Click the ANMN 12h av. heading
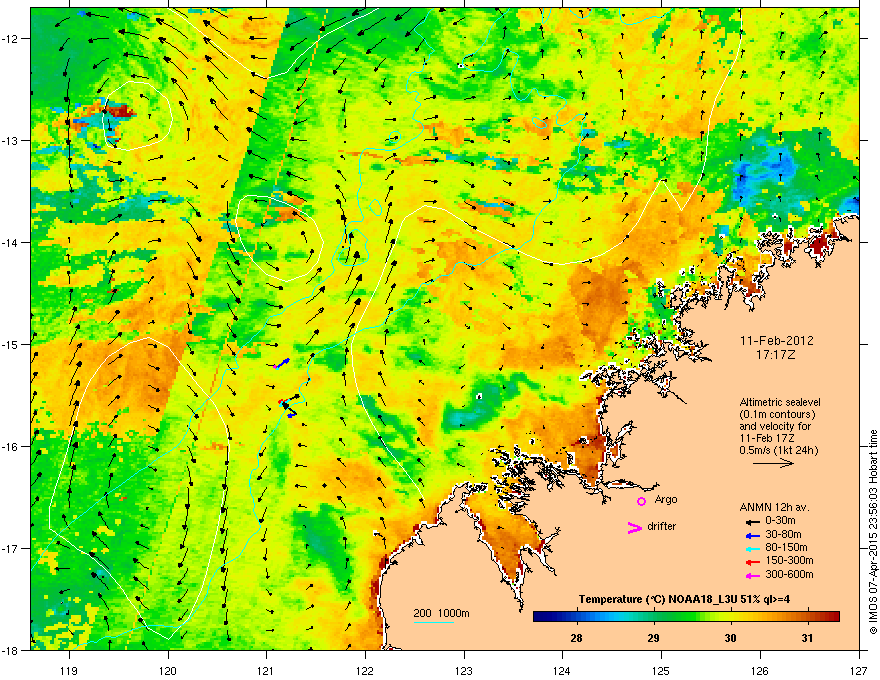Image resolution: width=880 pixels, height=680 pixels. click(774, 507)
